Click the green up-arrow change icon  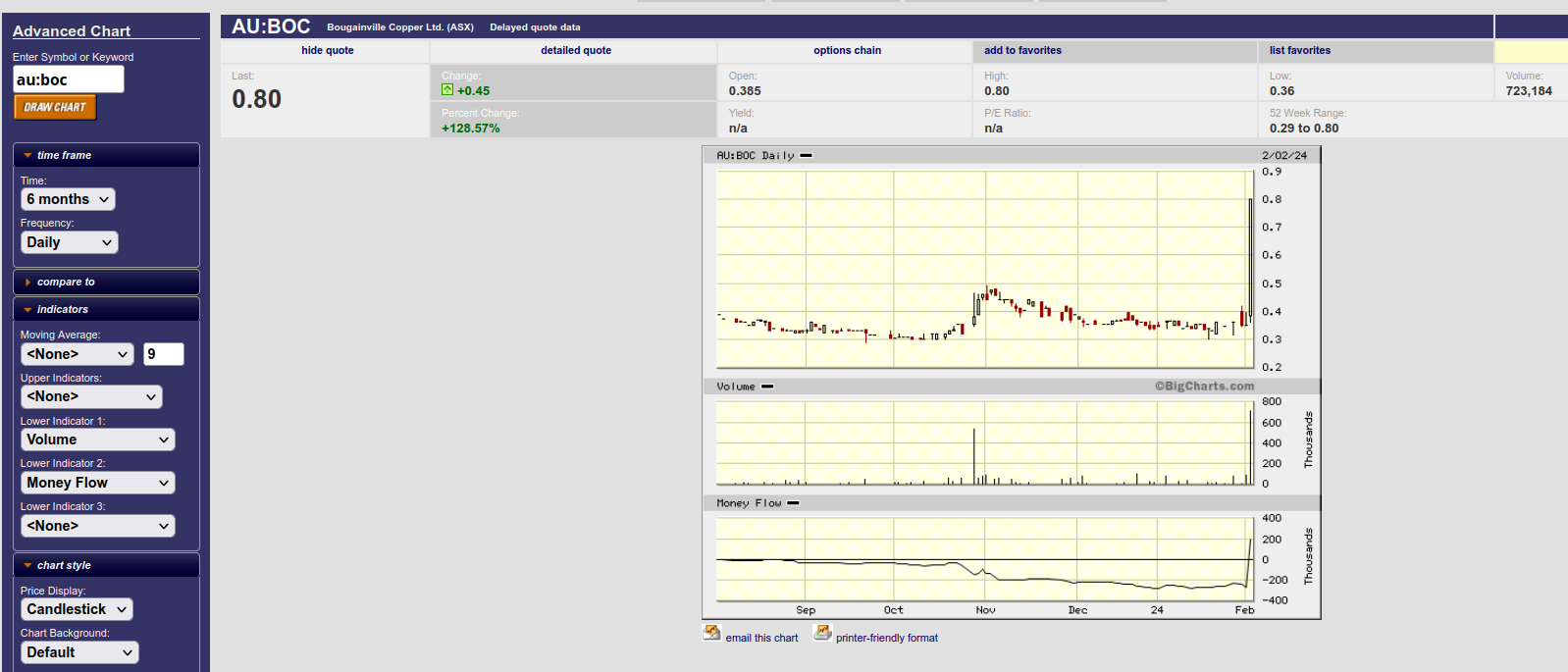(x=447, y=90)
